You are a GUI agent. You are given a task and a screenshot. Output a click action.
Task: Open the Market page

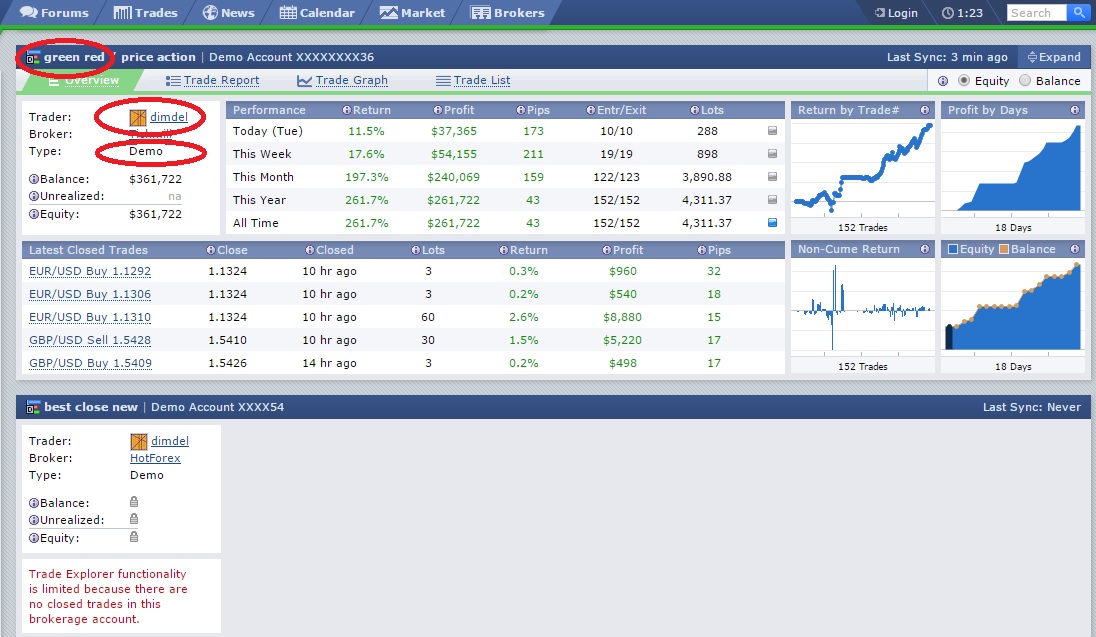(412, 13)
